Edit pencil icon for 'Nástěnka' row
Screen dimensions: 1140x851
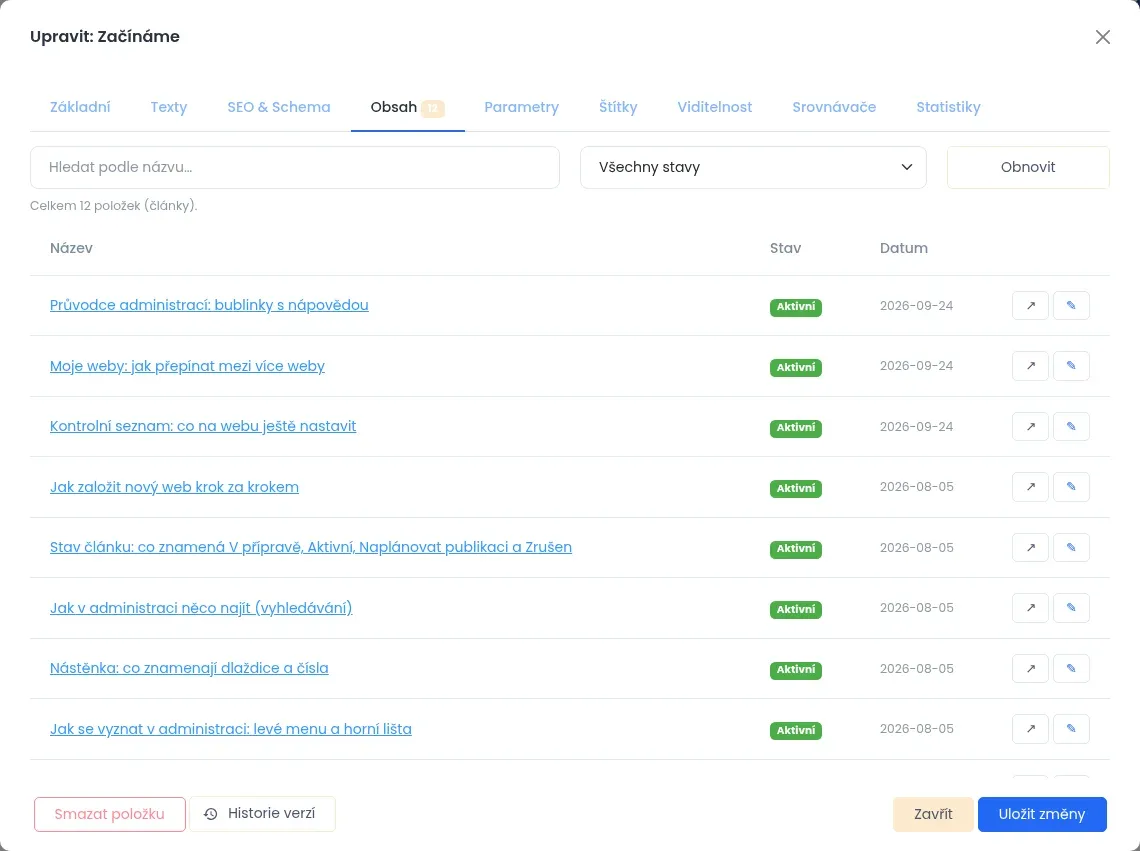point(1071,668)
